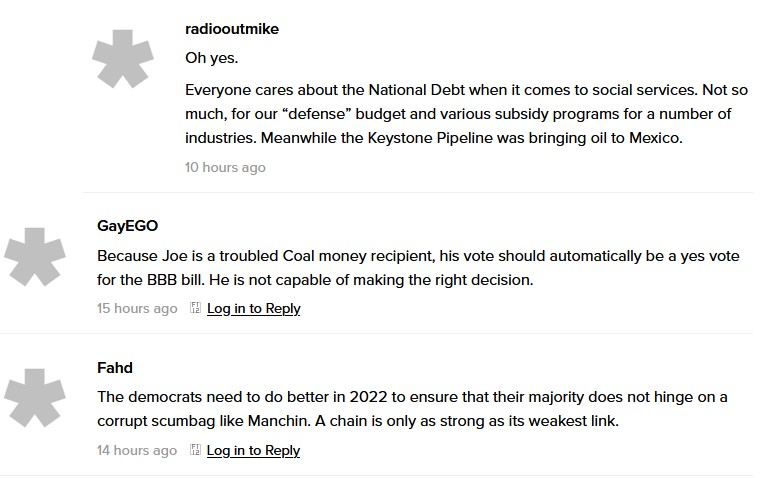Click radiooutmike's asterisk avatar icon
This screenshot has height=478, width=773.
(123, 59)
